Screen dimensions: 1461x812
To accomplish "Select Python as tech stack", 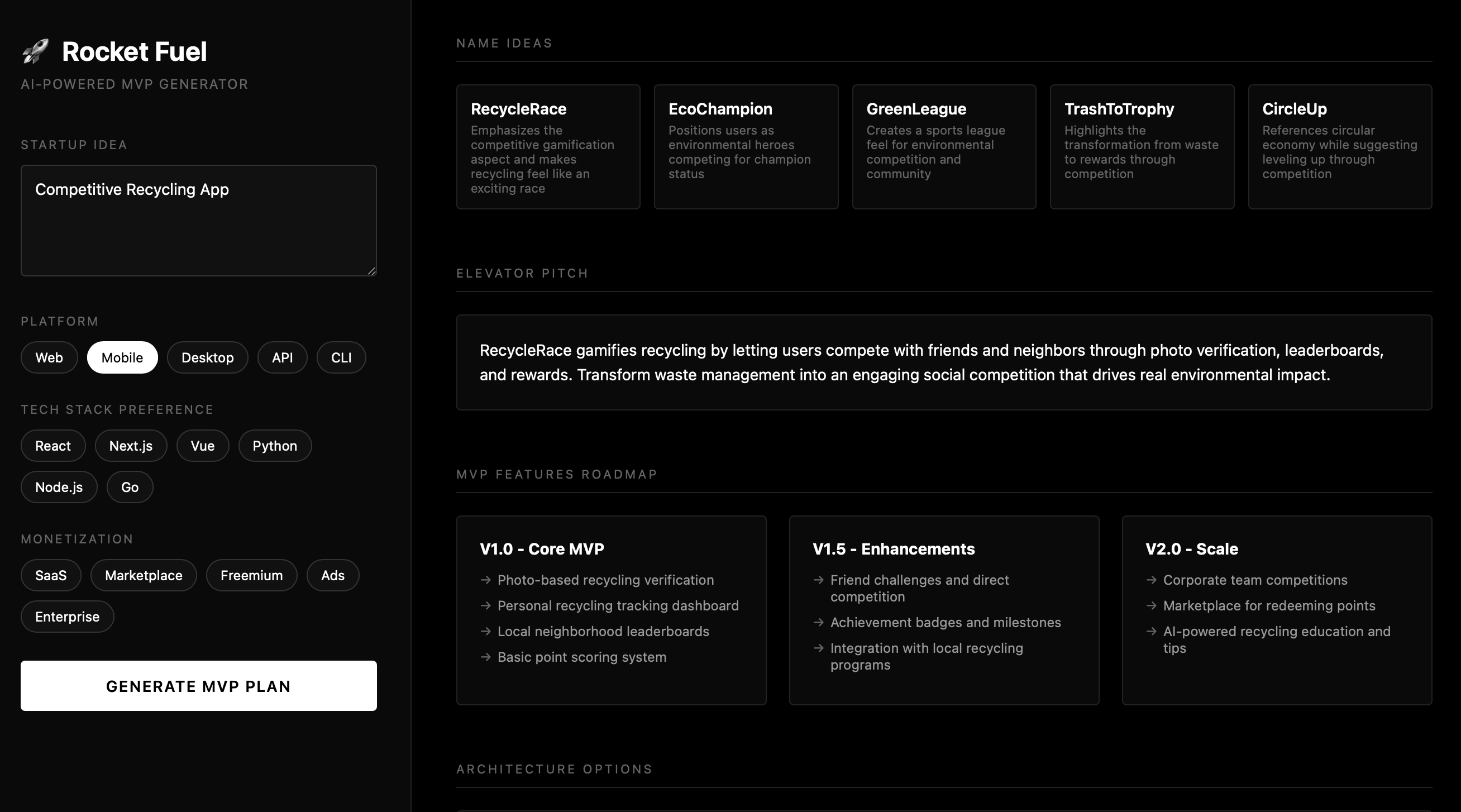I will point(275,446).
